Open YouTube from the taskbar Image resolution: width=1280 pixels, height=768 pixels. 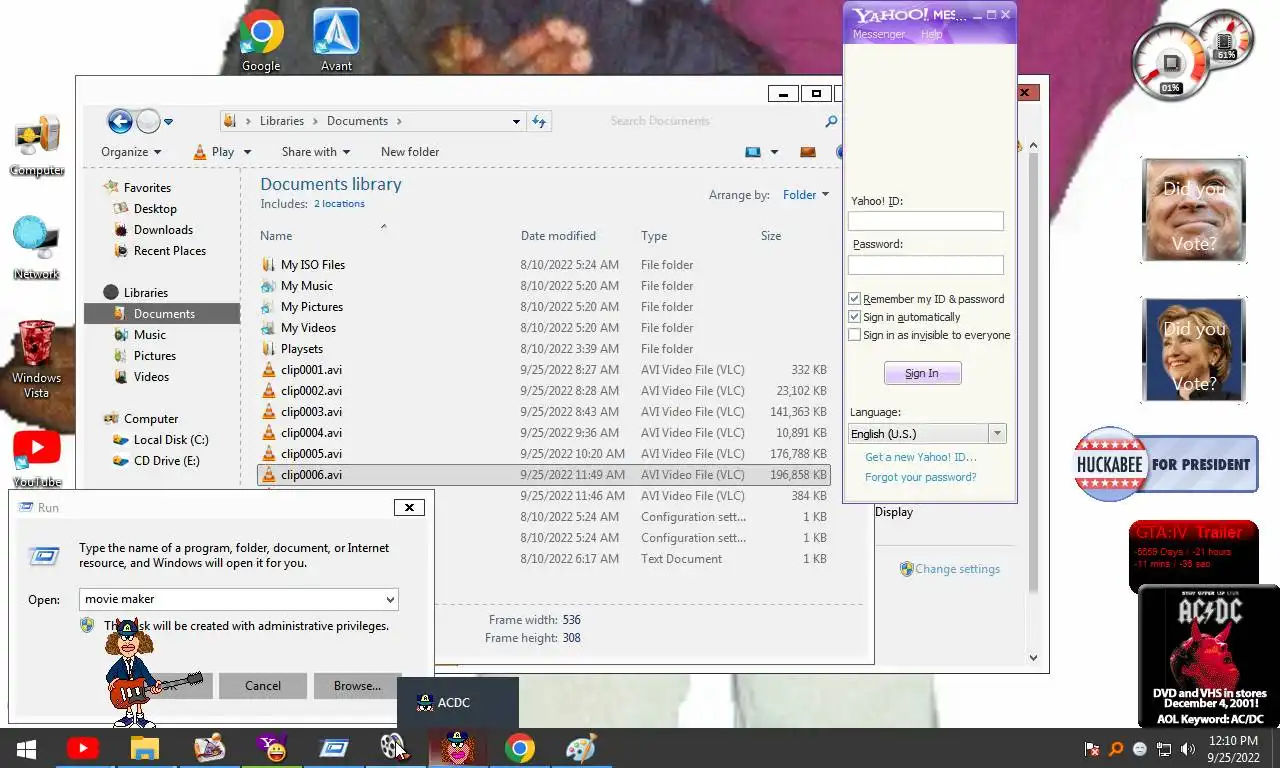pyautogui.click(x=82, y=748)
